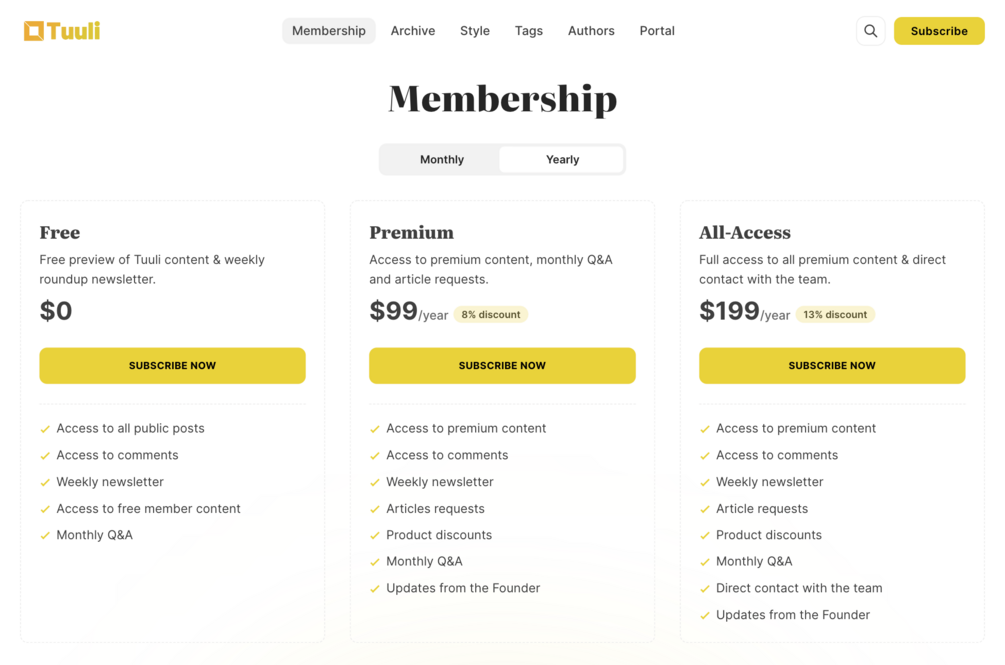Switch billing to Yearly
Image resolution: width=1005 pixels, height=665 pixels.
(562, 159)
